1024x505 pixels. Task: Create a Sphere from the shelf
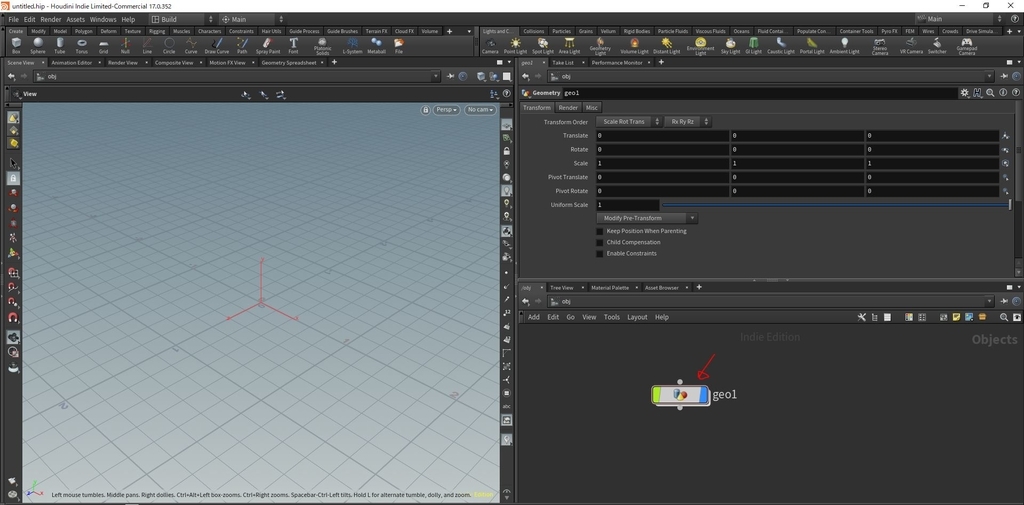pos(38,45)
